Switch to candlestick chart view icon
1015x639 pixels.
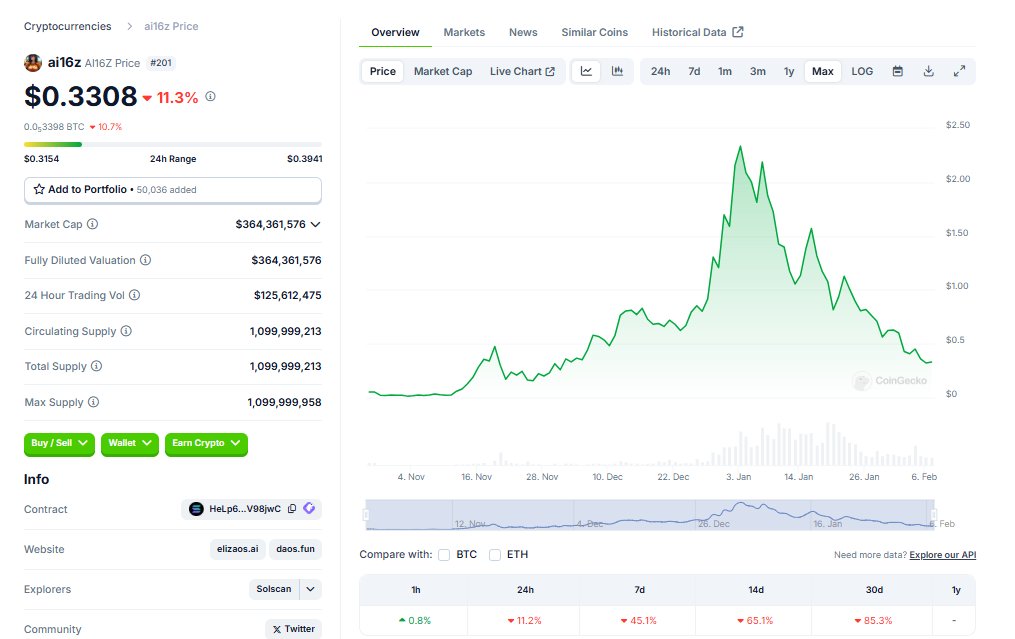tap(618, 71)
